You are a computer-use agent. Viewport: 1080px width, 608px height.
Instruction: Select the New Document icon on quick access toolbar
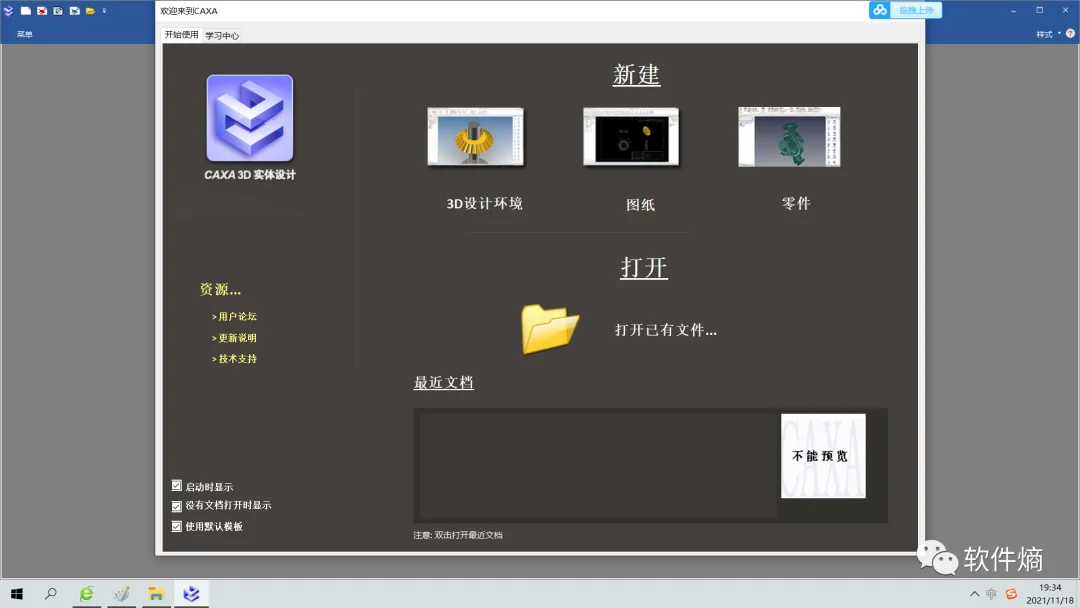(25, 10)
